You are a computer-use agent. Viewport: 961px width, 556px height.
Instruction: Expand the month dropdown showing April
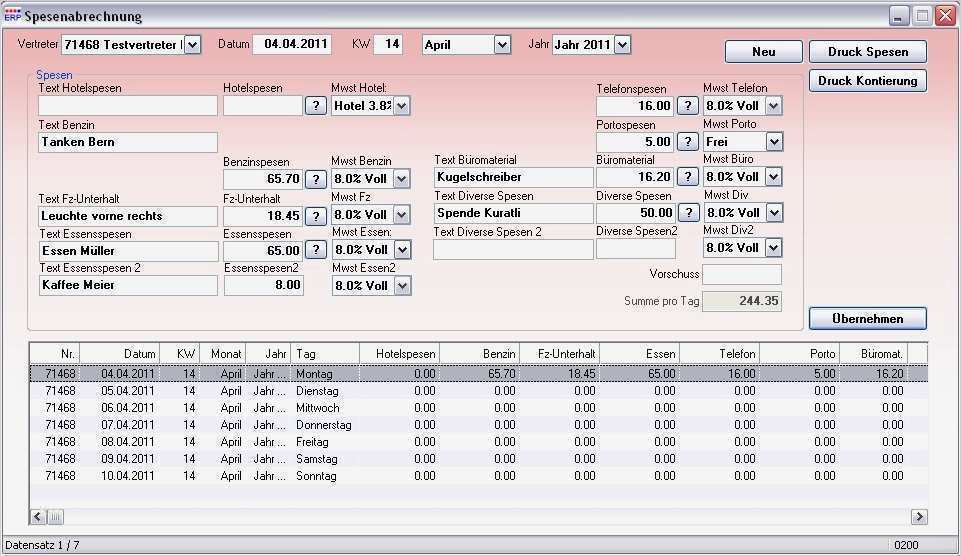[x=502, y=45]
